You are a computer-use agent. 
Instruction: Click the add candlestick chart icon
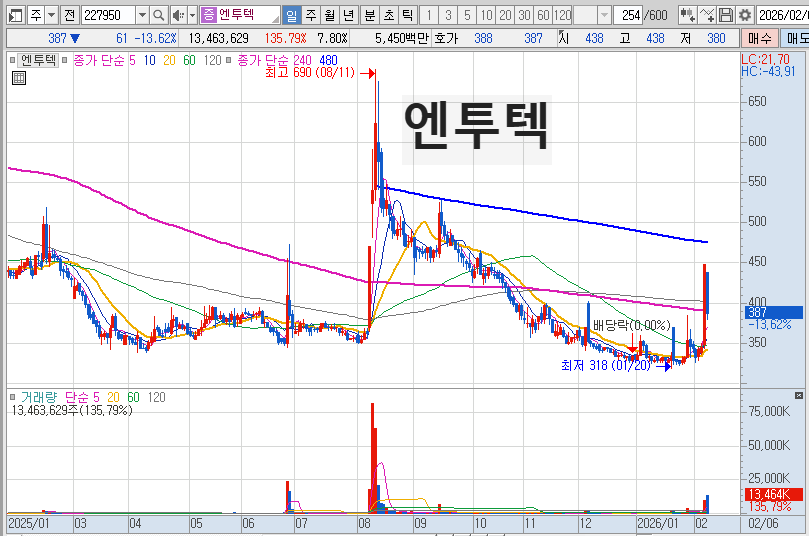click(687, 15)
